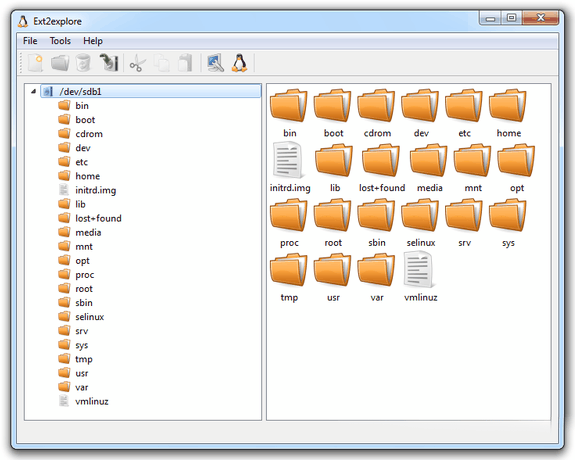Click the vmlinuz file icon in right pane
The image size is (575, 460).
coord(419,270)
